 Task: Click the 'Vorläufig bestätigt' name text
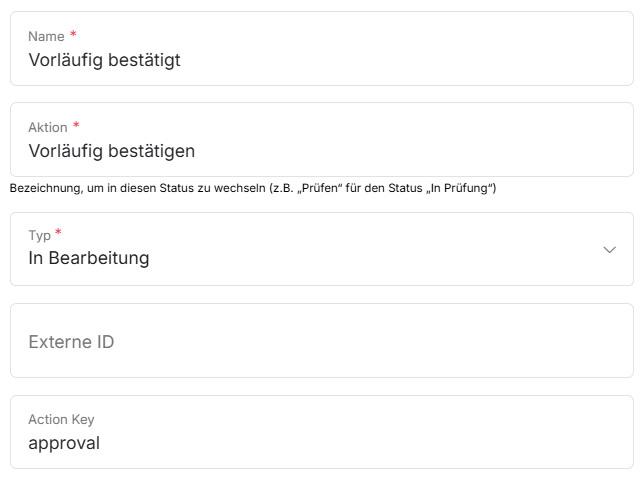click(104, 59)
